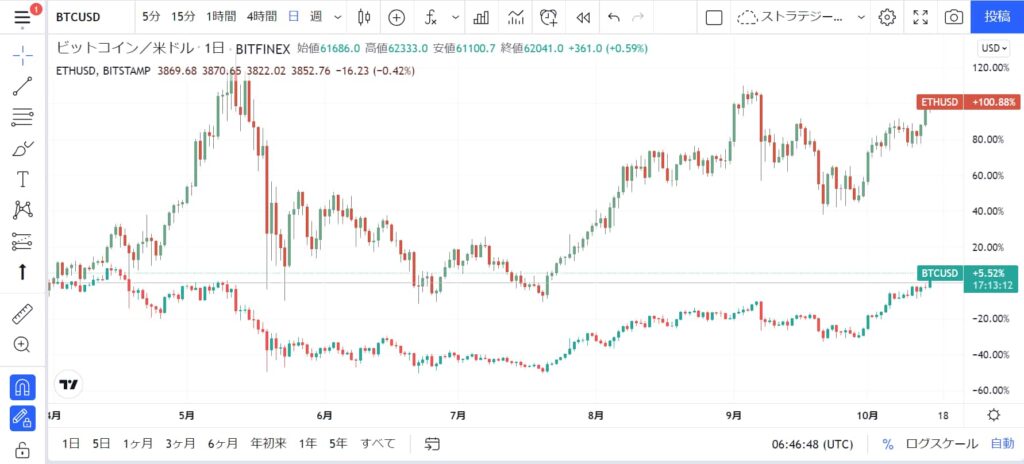1024x464 pixels.
Task: Open candlestick chart type selector
Action: coord(364,17)
